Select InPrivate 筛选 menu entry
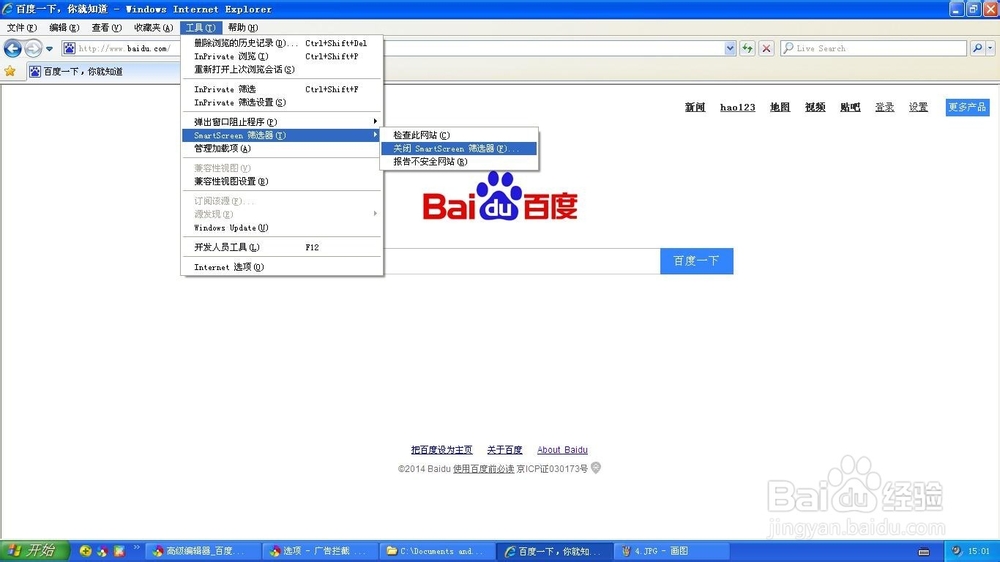The image size is (1000, 562). tap(281, 89)
